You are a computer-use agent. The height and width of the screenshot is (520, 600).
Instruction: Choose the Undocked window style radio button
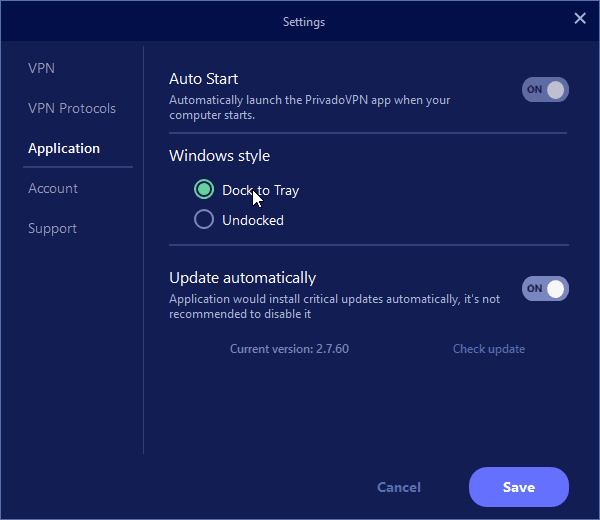(x=204, y=219)
